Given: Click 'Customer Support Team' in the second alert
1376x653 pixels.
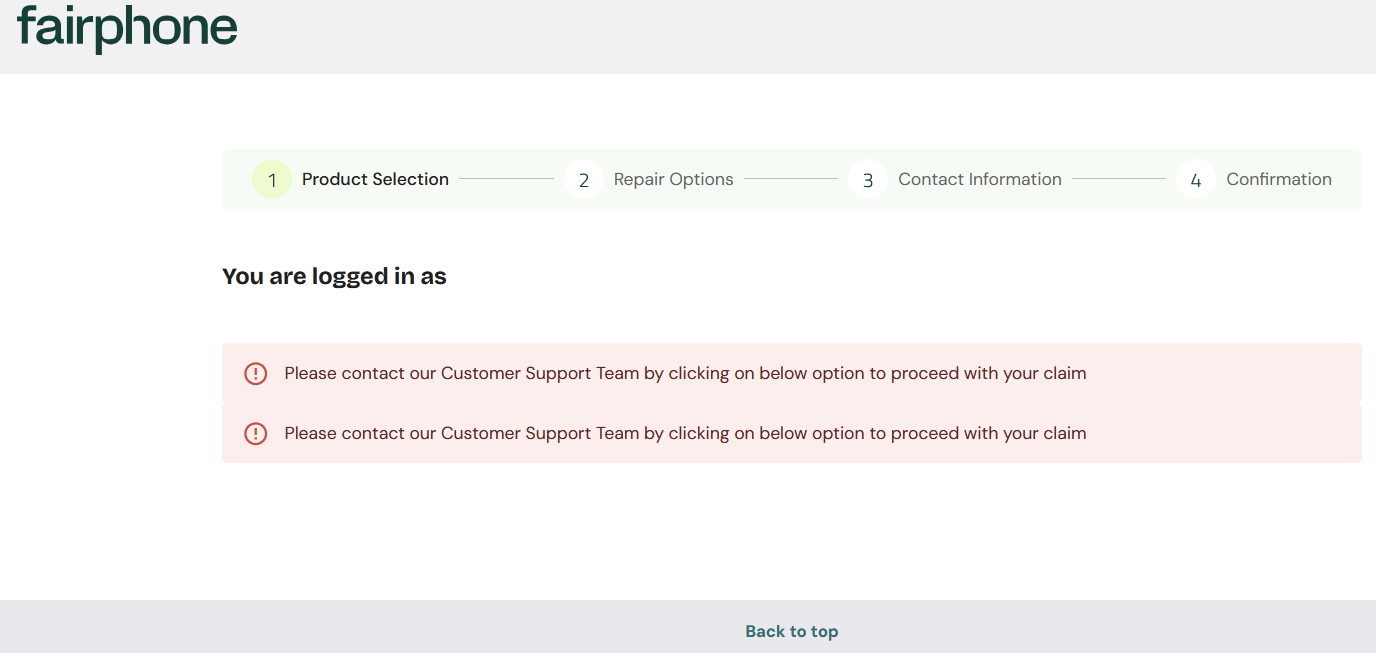Looking at the screenshot, I should pyautogui.click(x=539, y=434).
